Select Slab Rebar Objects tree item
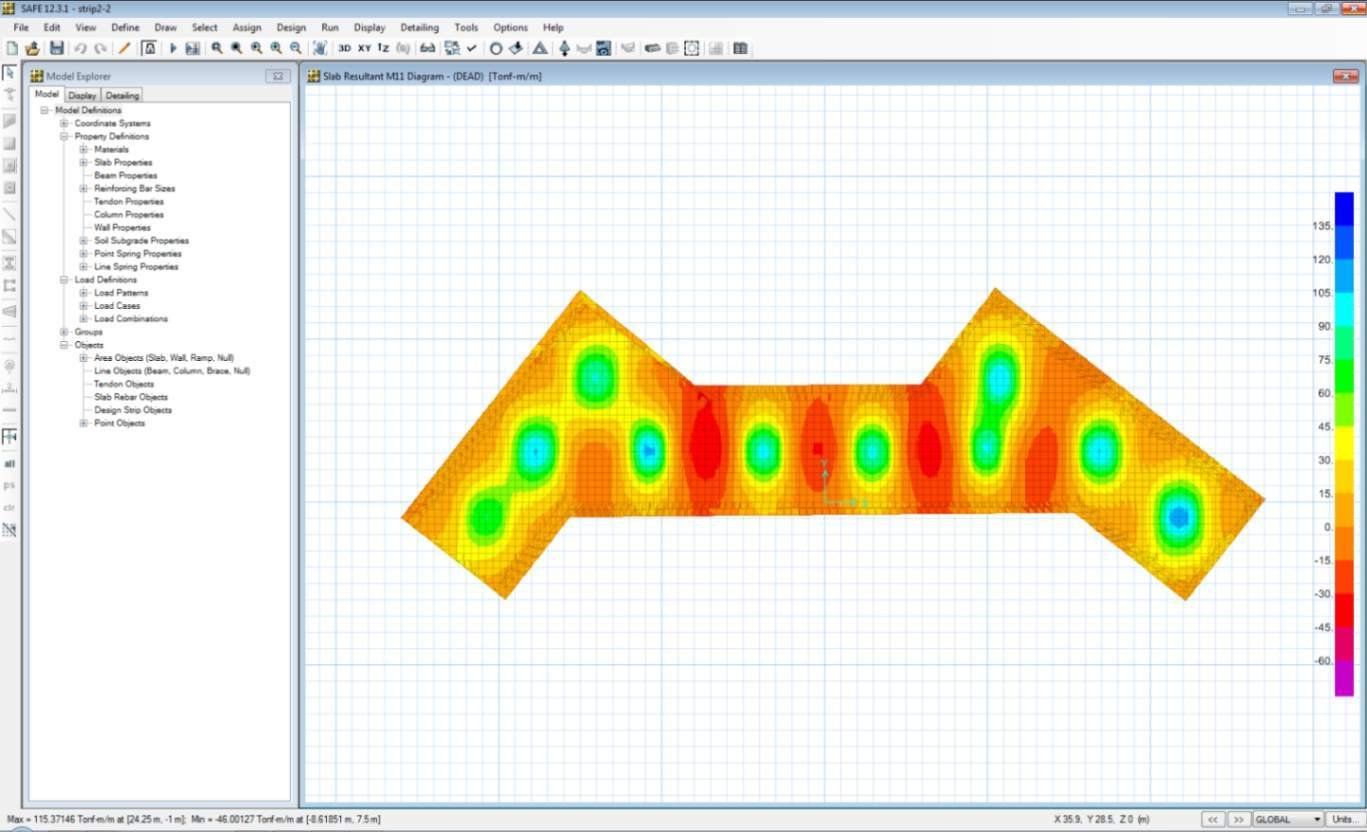 coord(131,397)
